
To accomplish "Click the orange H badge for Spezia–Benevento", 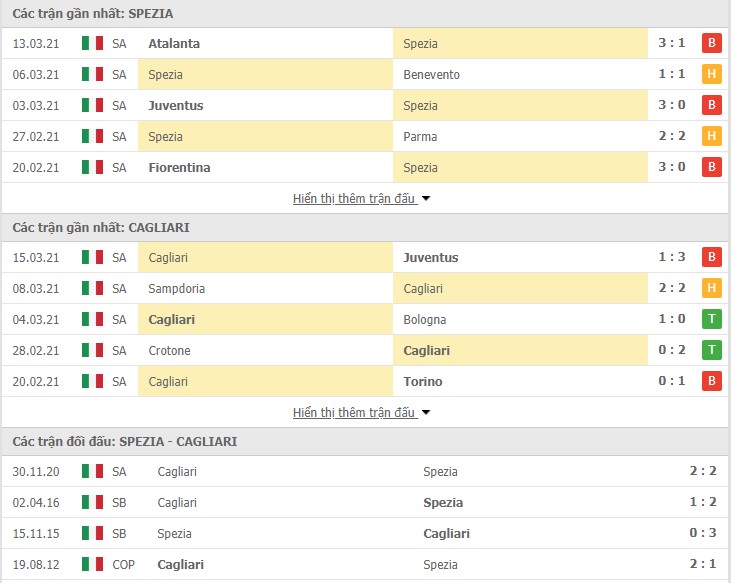I will pos(711,74).
